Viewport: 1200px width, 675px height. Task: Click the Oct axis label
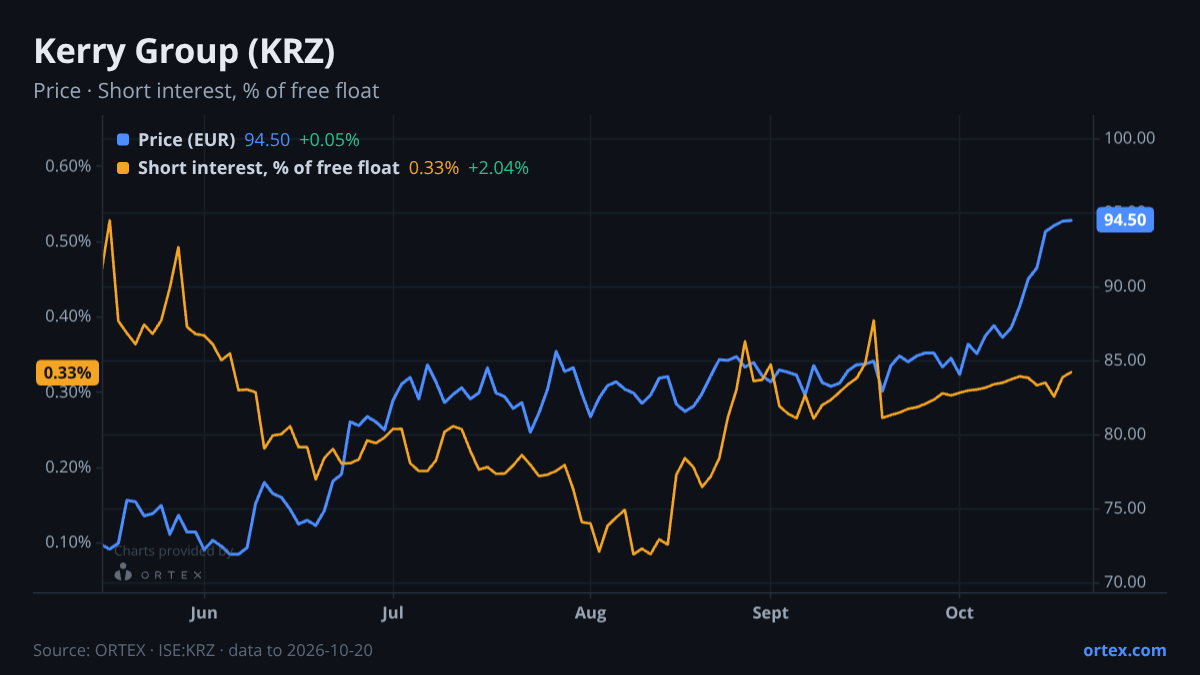tap(960, 611)
